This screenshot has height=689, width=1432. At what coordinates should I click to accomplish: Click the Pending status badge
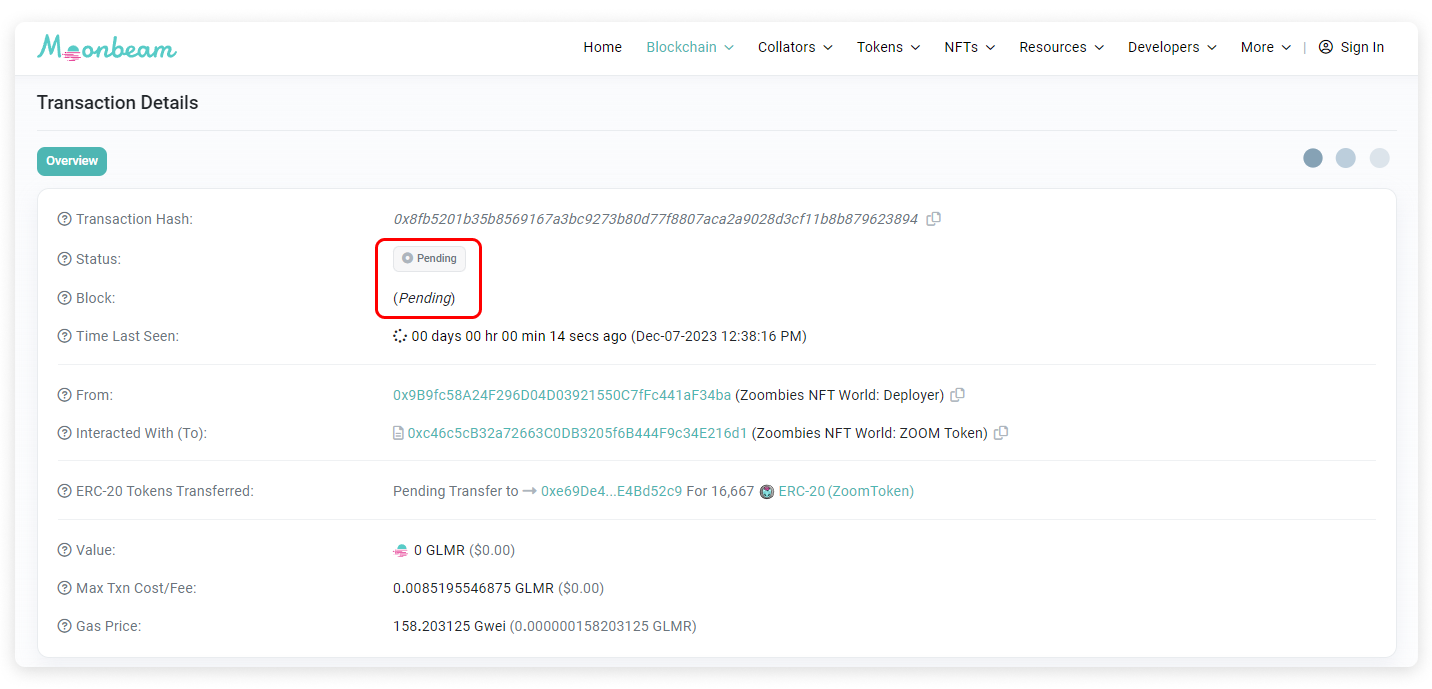point(429,259)
